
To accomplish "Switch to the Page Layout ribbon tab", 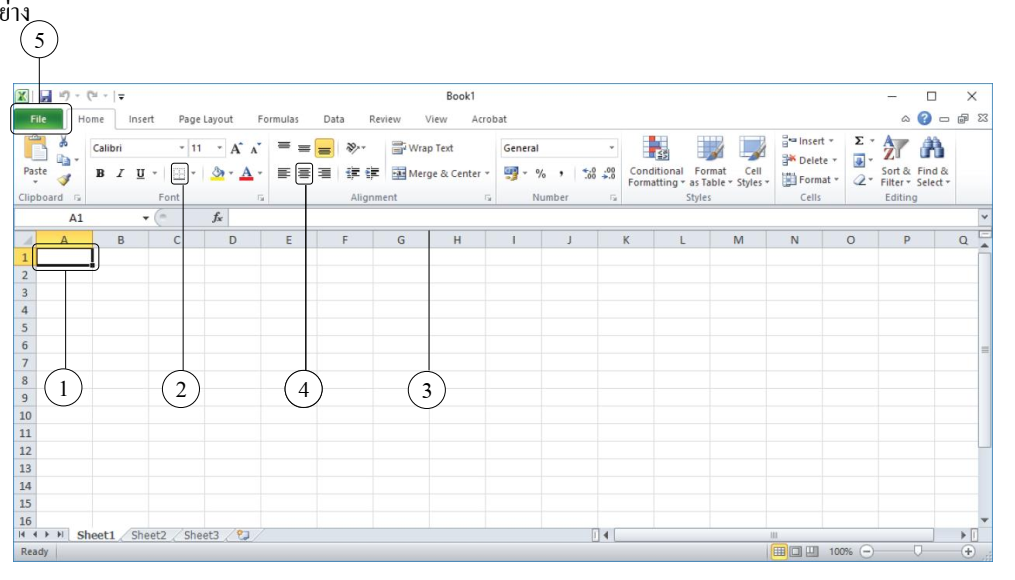I will click(x=205, y=119).
